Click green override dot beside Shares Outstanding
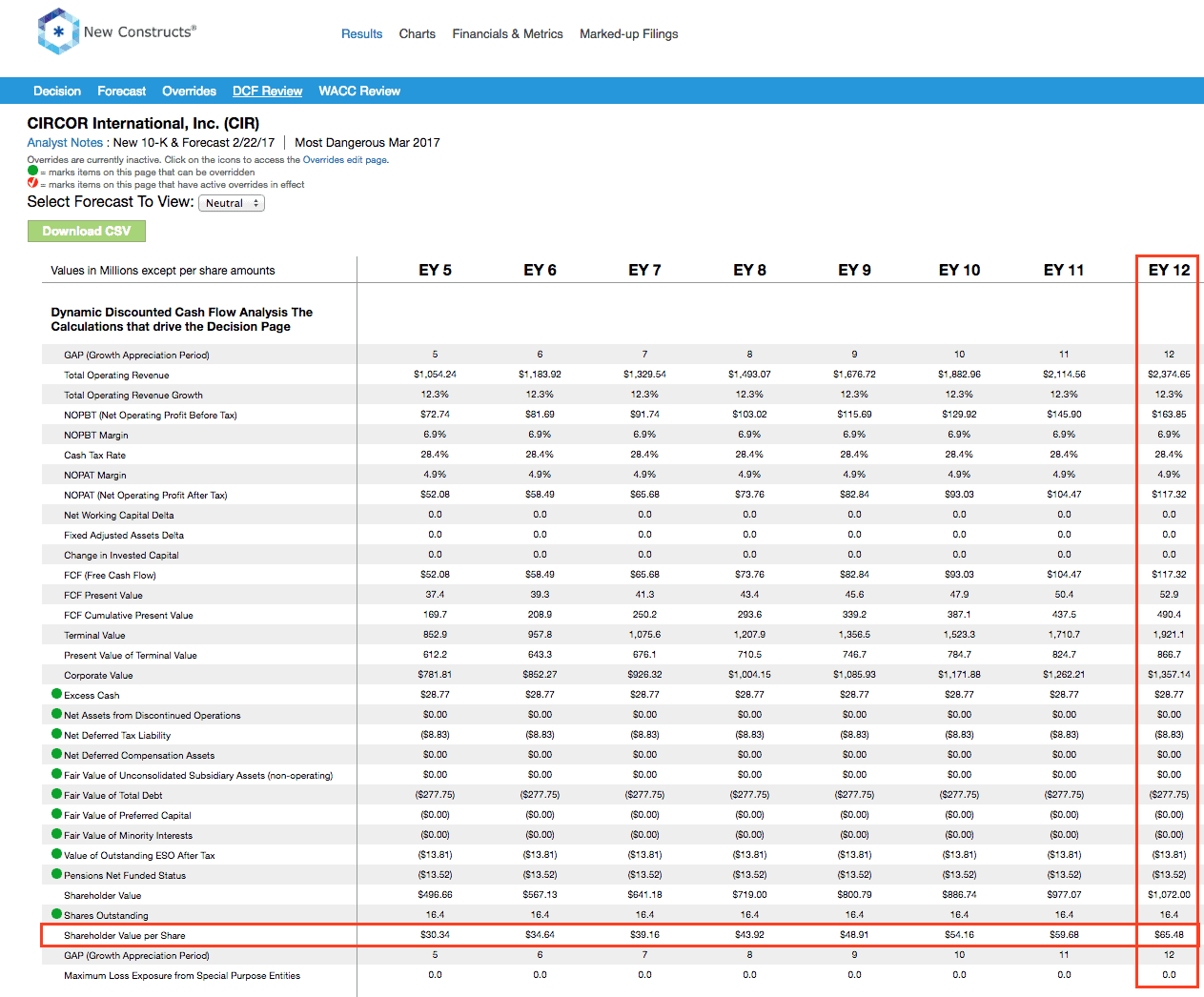1204x997 pixels. [x=57, y=914]
